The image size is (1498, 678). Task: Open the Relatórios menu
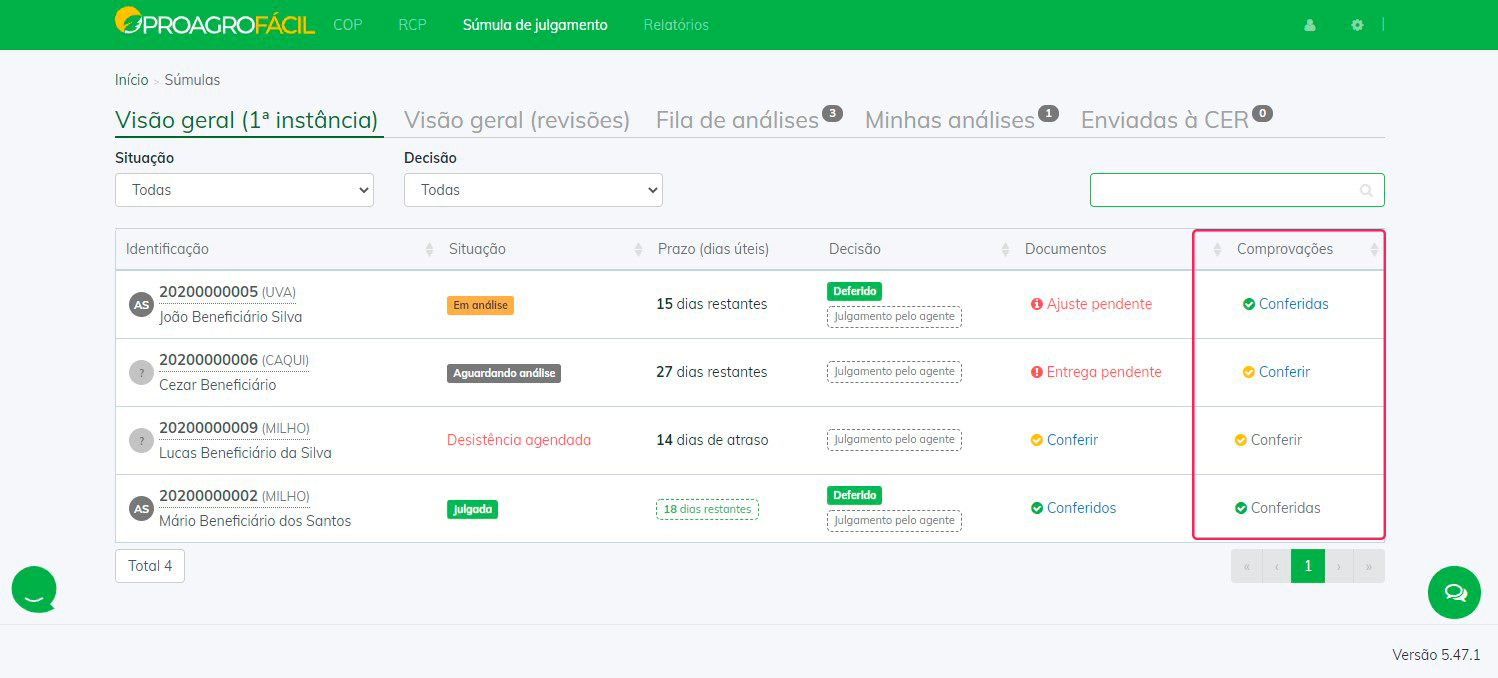pyautogui.click(x=676, y=25)
